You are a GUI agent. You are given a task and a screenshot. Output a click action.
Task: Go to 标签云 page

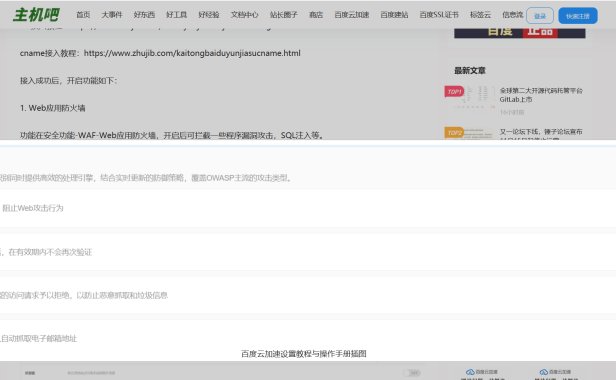[x=480, y=15]
